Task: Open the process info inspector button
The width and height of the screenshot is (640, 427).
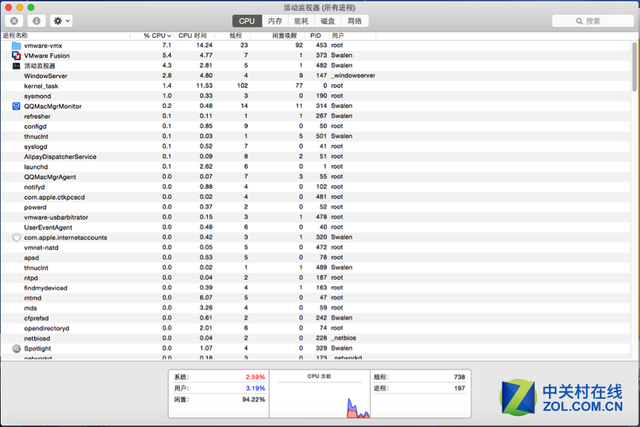Action: tap(36, 21)
